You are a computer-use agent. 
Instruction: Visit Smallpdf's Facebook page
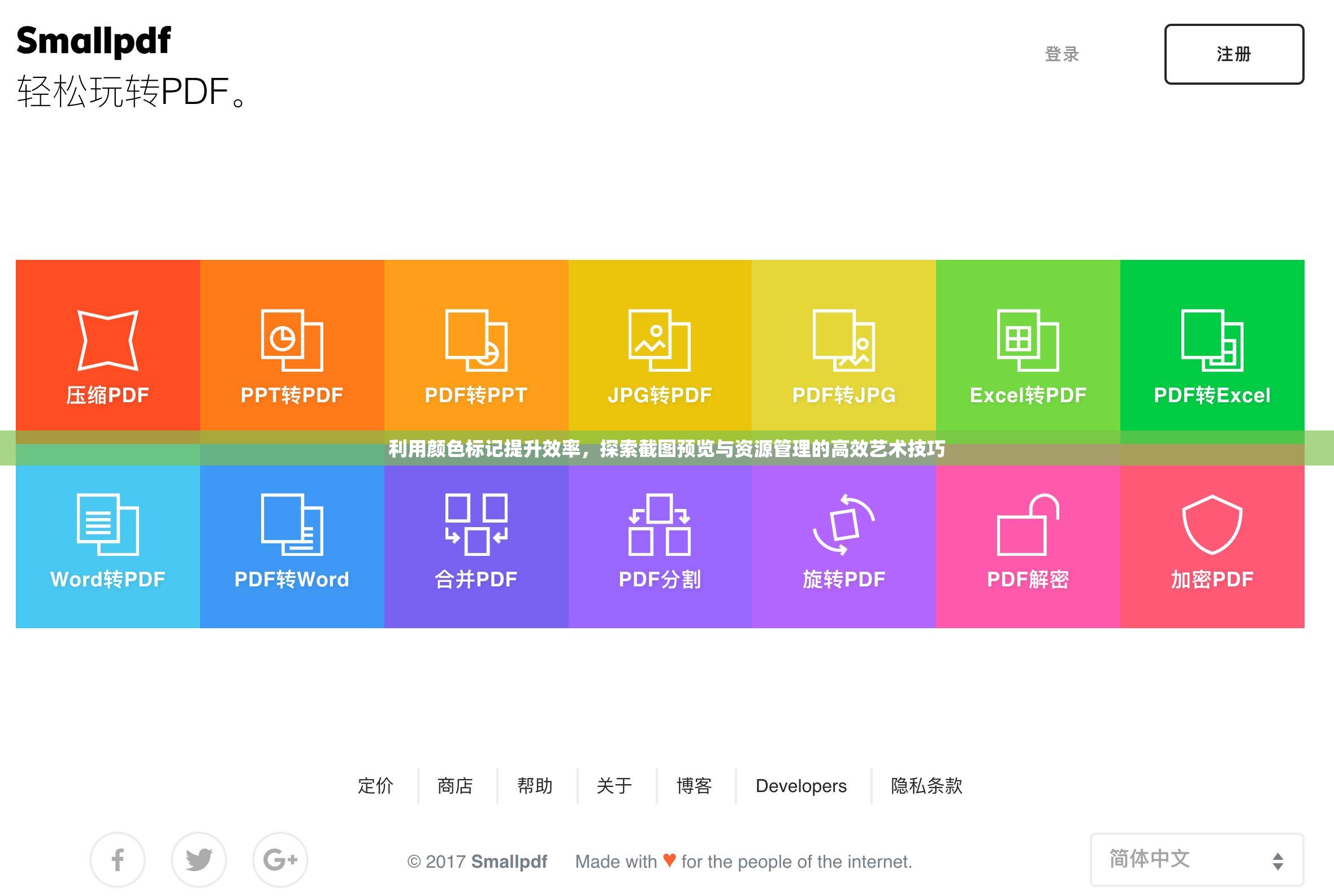[117, 860]
